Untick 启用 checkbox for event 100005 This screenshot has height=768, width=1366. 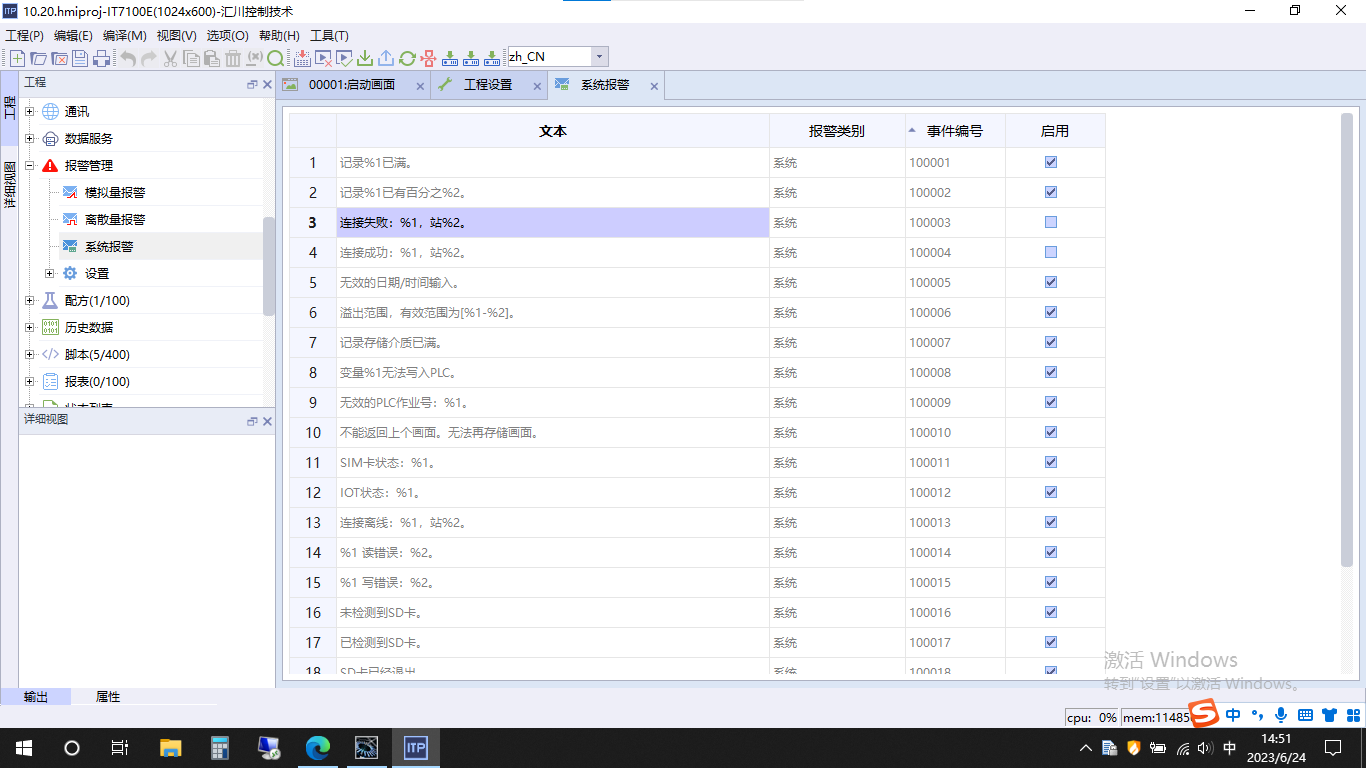tap(1051, 282)
